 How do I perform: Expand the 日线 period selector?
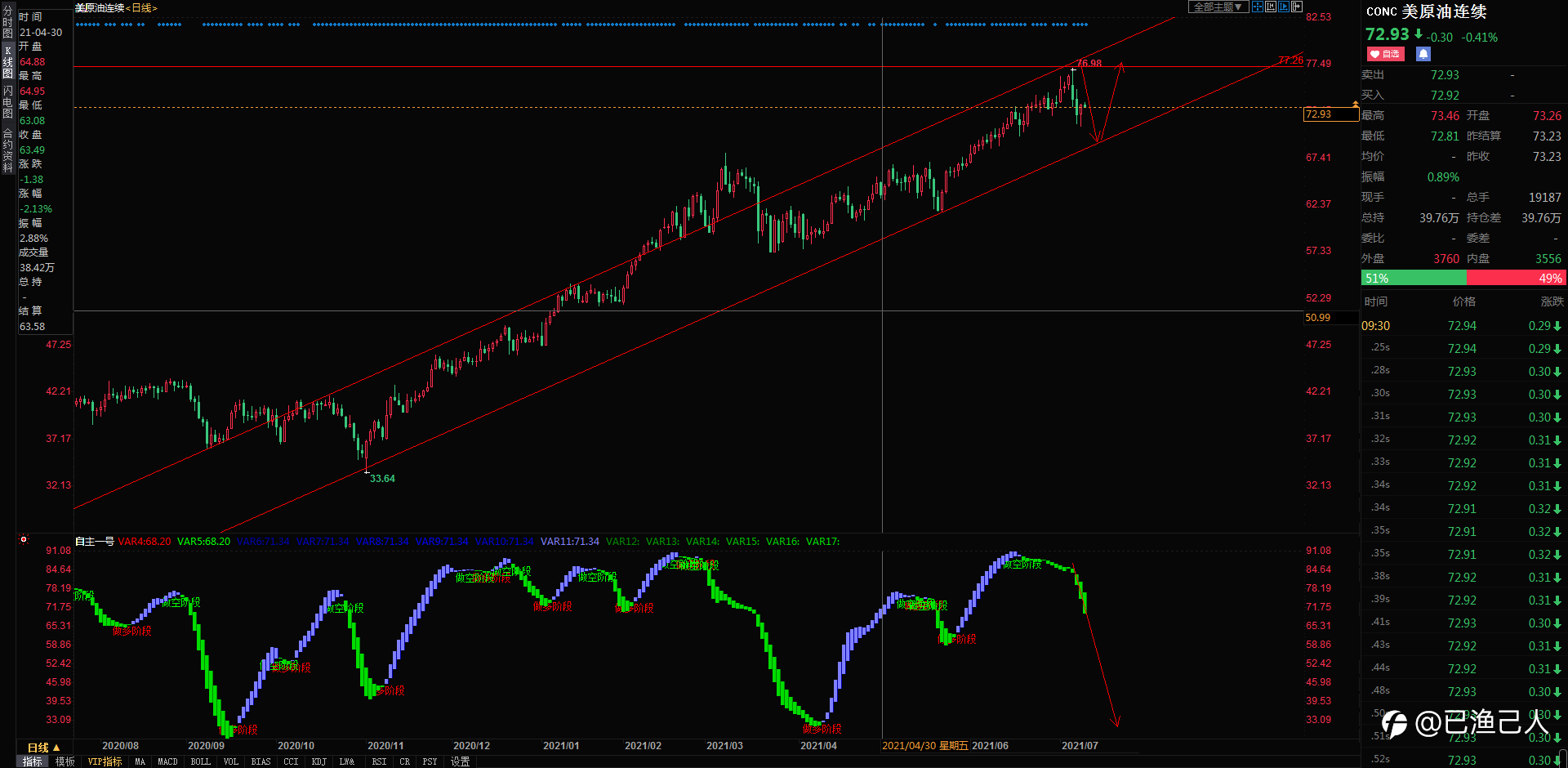click(x=43, y=748)
